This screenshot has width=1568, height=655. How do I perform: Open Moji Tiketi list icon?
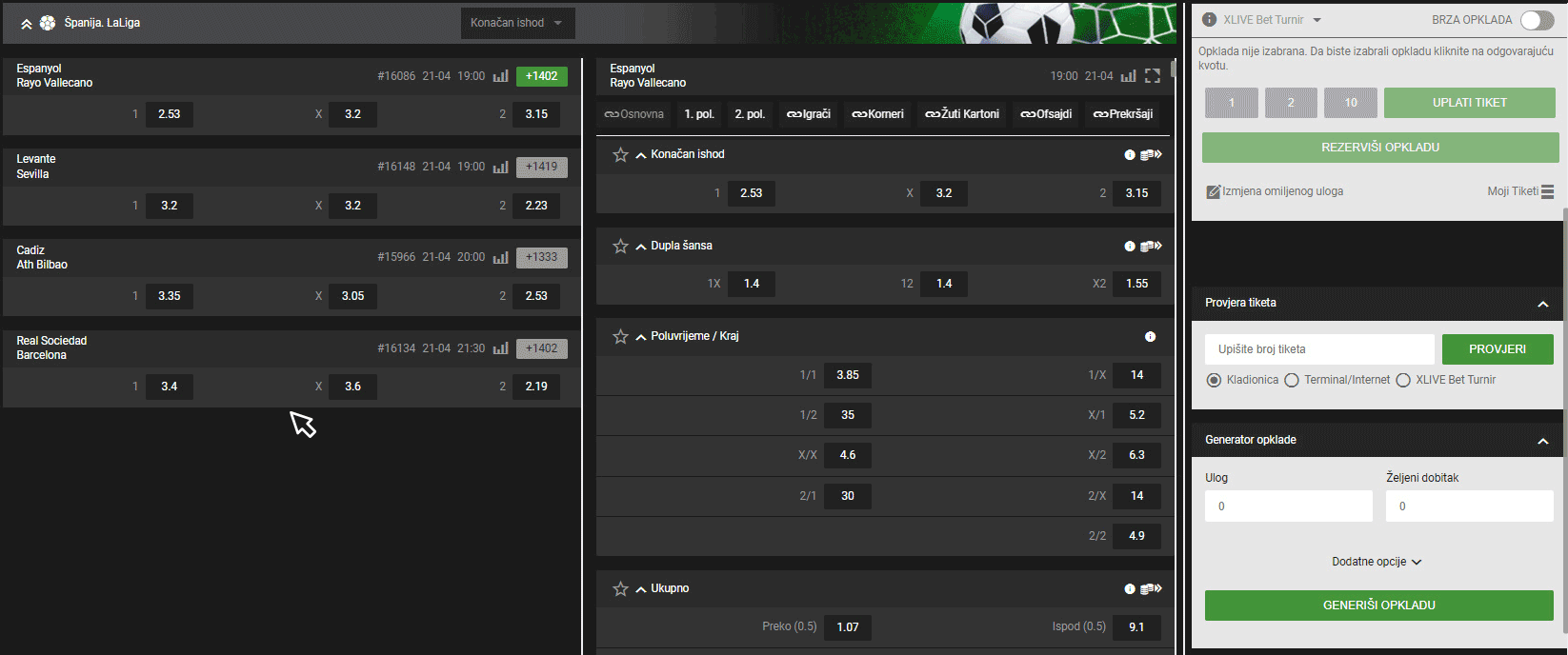click(x=1547, y=191)
